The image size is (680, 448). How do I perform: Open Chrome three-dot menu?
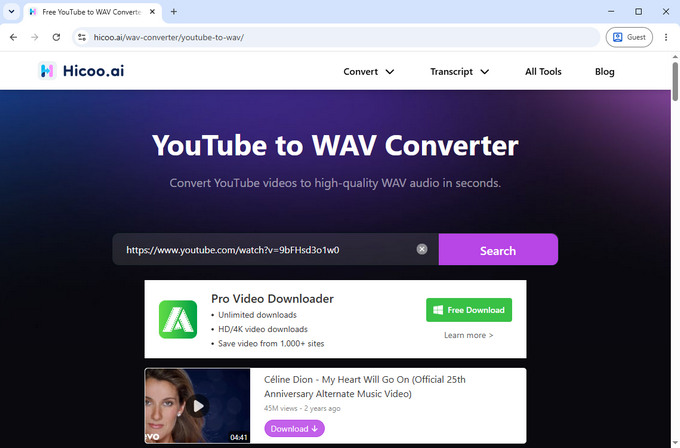coord(666,37)
